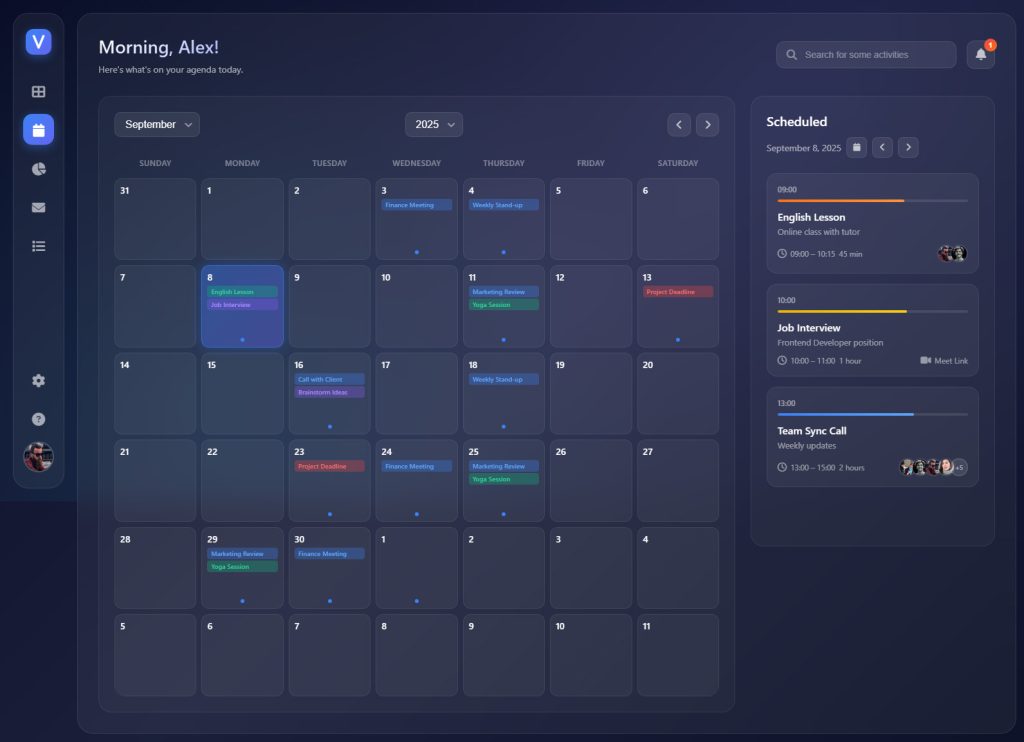Open Call with Client event on September 16
Screen dimensions: 1024x742
click(x=330, y=379)
